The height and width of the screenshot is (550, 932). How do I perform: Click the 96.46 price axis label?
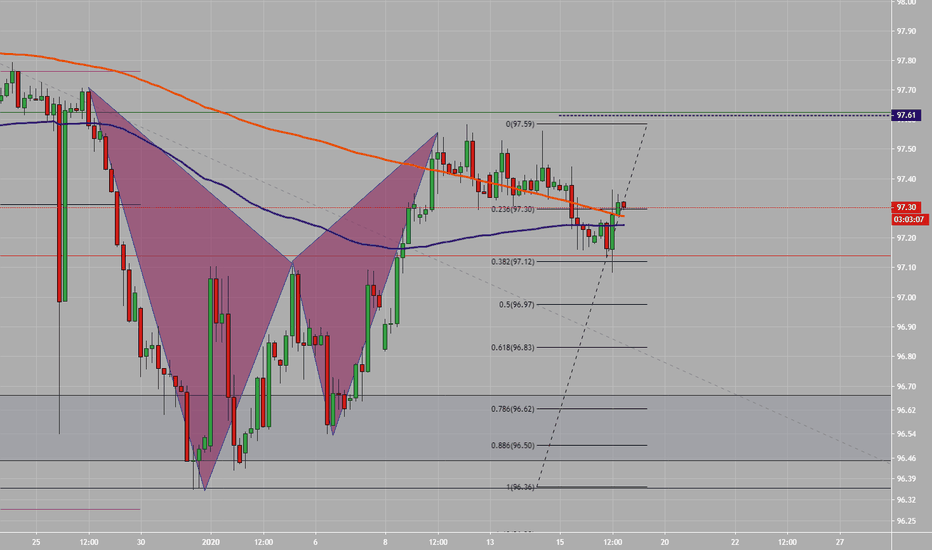tap(906, 458)
